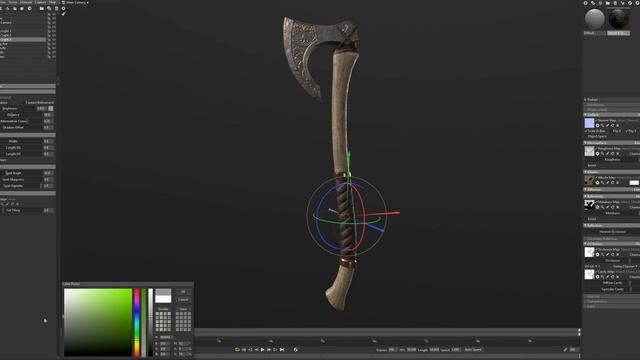Open the Help menu
This screenshot has height=360, width=640.
click(x=52, y=2)
